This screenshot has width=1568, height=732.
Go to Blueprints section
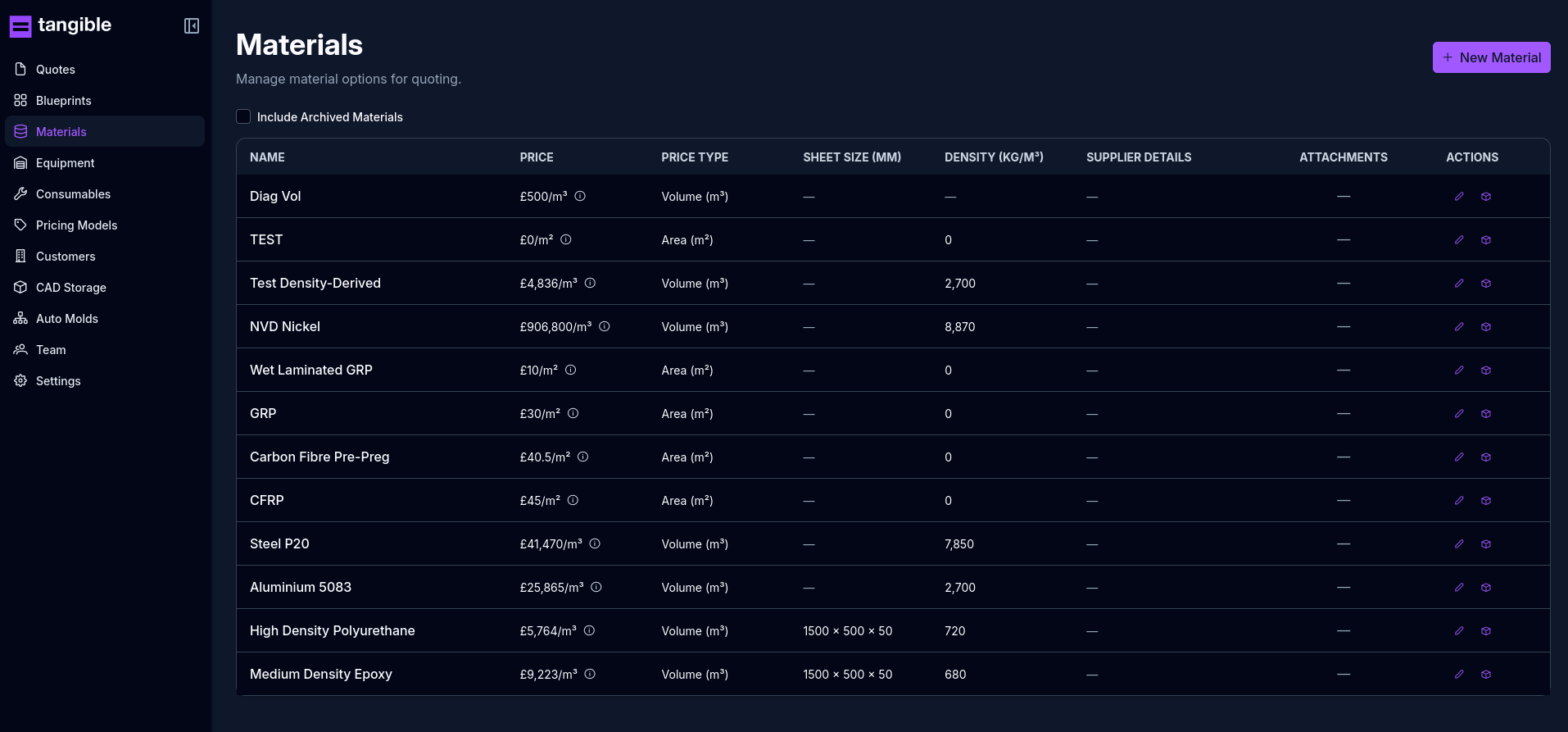tap(105, 101)
